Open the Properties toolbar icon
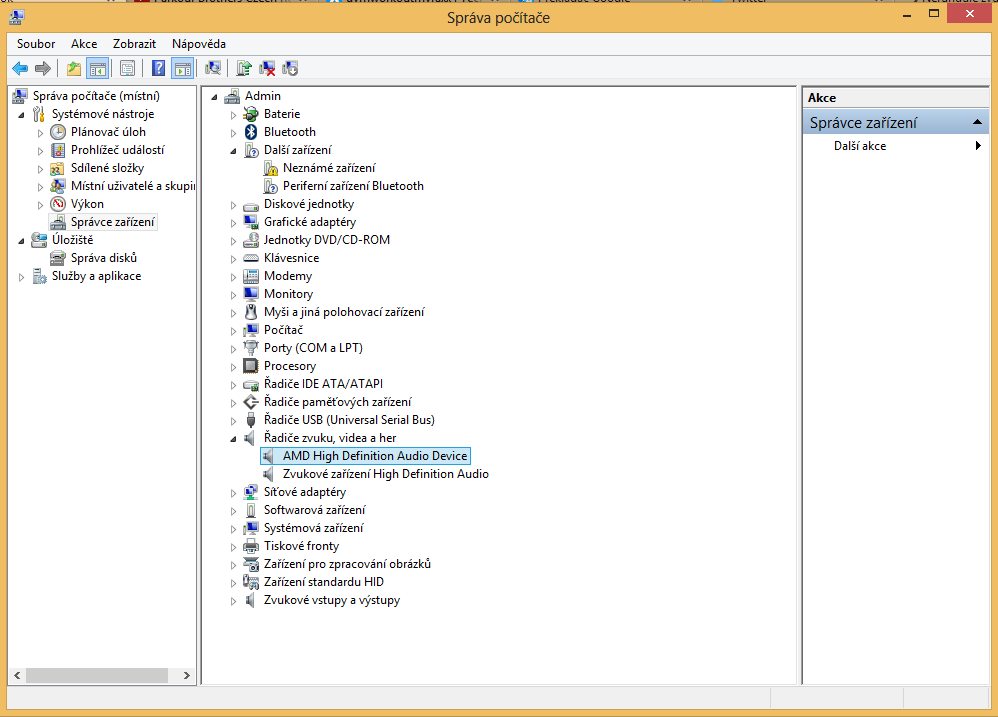This screenshot has height=717, width=998. (x=127, y=68)
